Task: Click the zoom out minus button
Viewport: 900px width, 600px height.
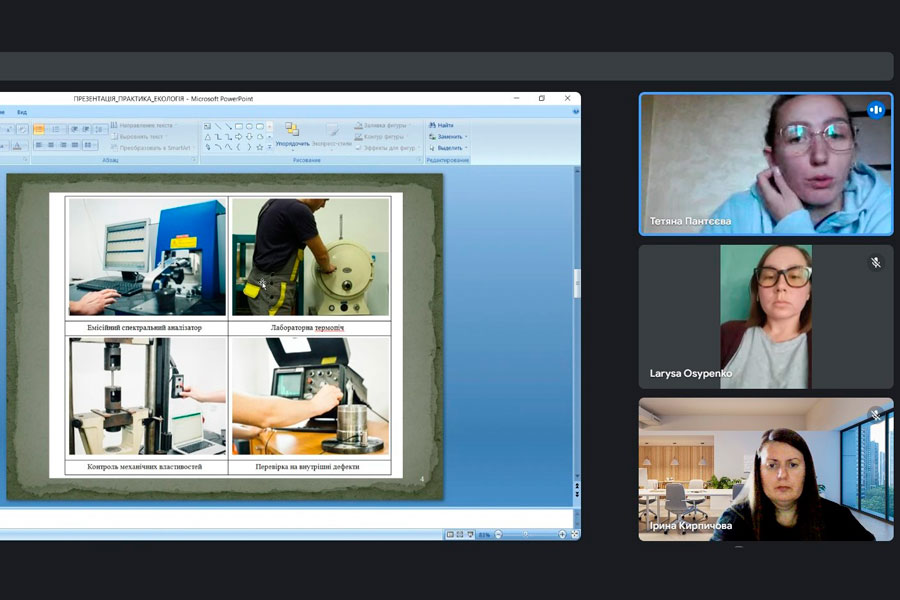Action: click(497, 534)
